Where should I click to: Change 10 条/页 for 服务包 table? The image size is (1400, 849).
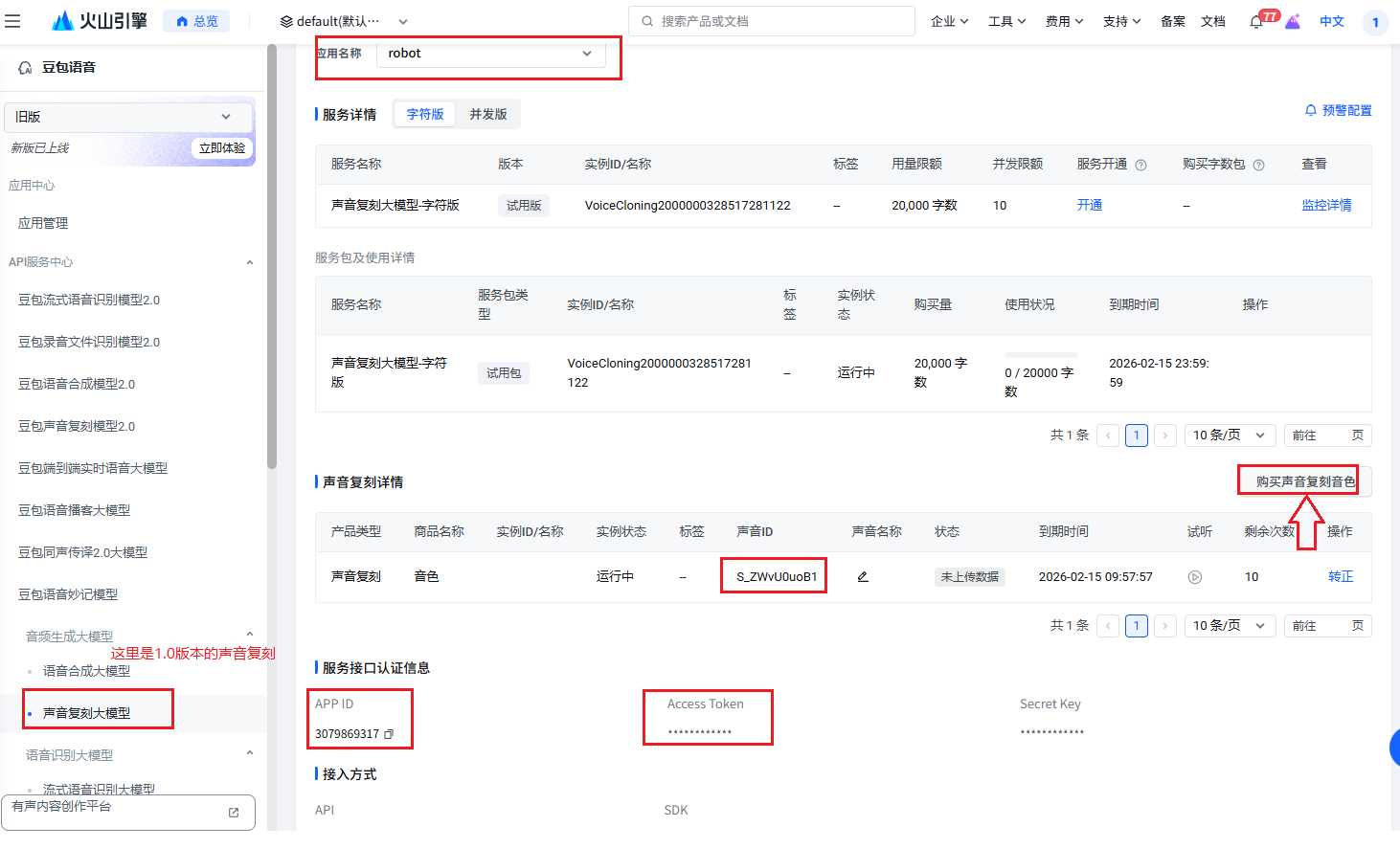coord(1230,436)
